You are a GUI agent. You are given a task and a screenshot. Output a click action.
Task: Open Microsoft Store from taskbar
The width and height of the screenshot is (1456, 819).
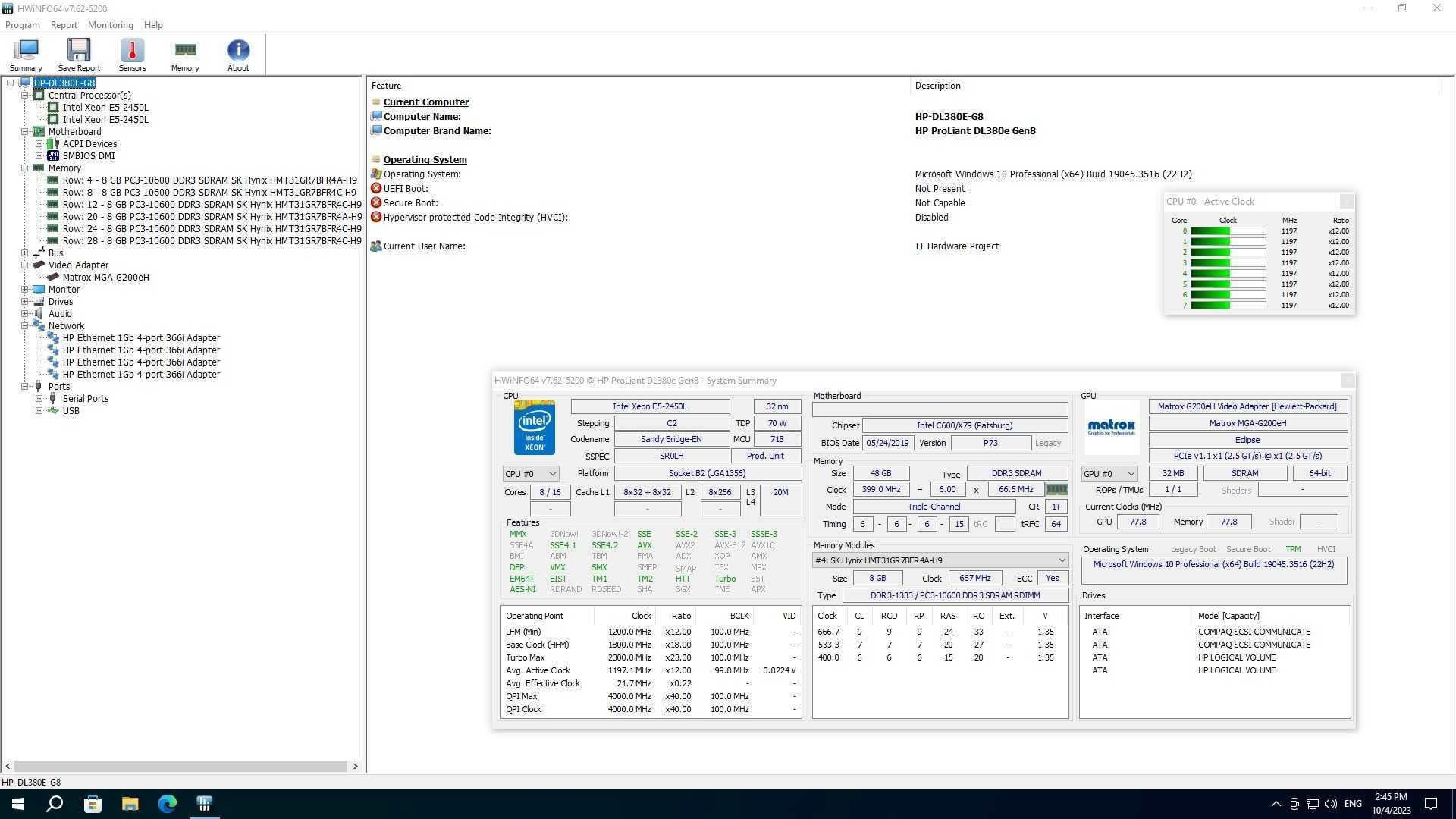(x=93, y=804)
